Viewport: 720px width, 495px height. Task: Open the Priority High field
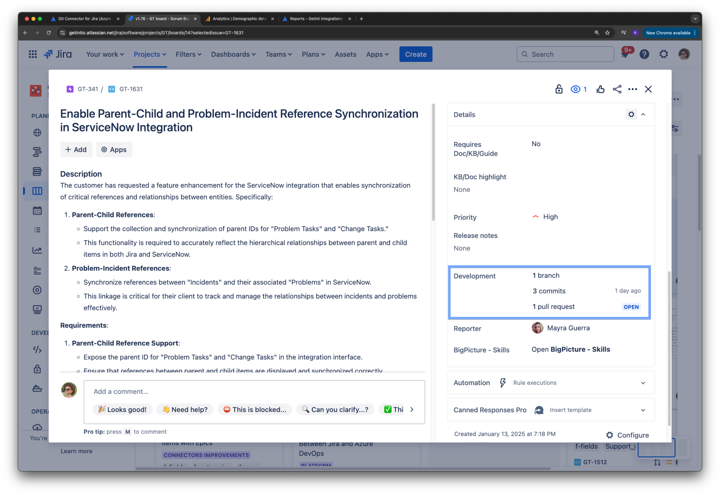pos(549,217)
